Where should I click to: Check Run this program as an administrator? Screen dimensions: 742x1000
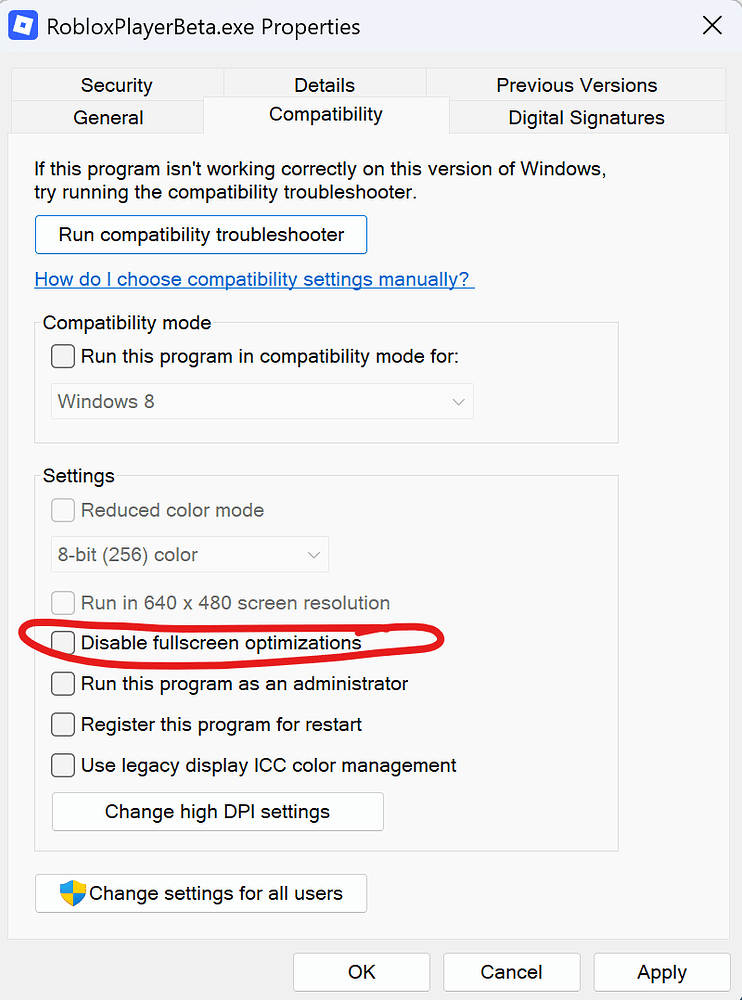coord(63,684)
